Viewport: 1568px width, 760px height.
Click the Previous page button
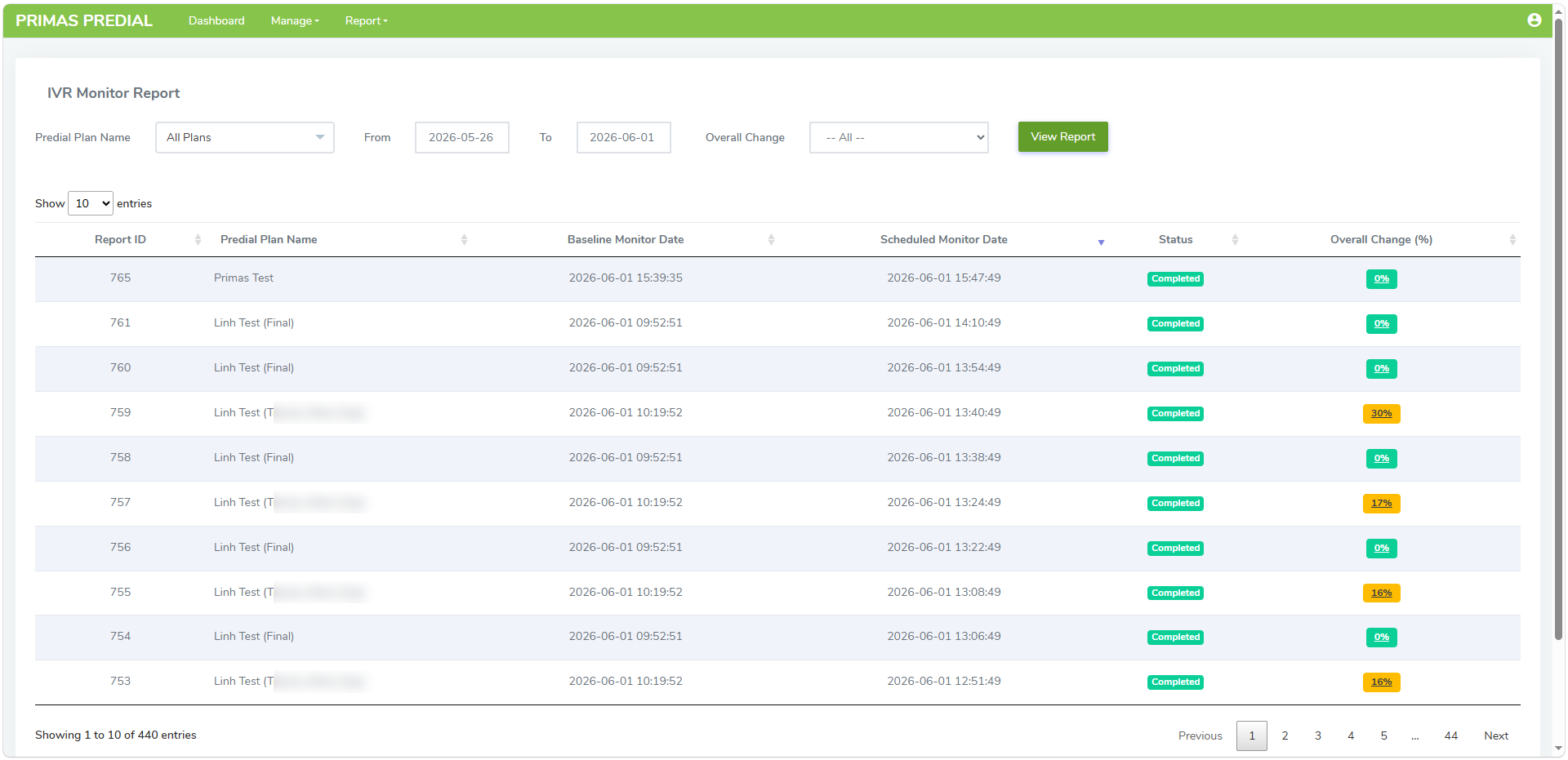pyautogui.click(x=1200, y=736)
